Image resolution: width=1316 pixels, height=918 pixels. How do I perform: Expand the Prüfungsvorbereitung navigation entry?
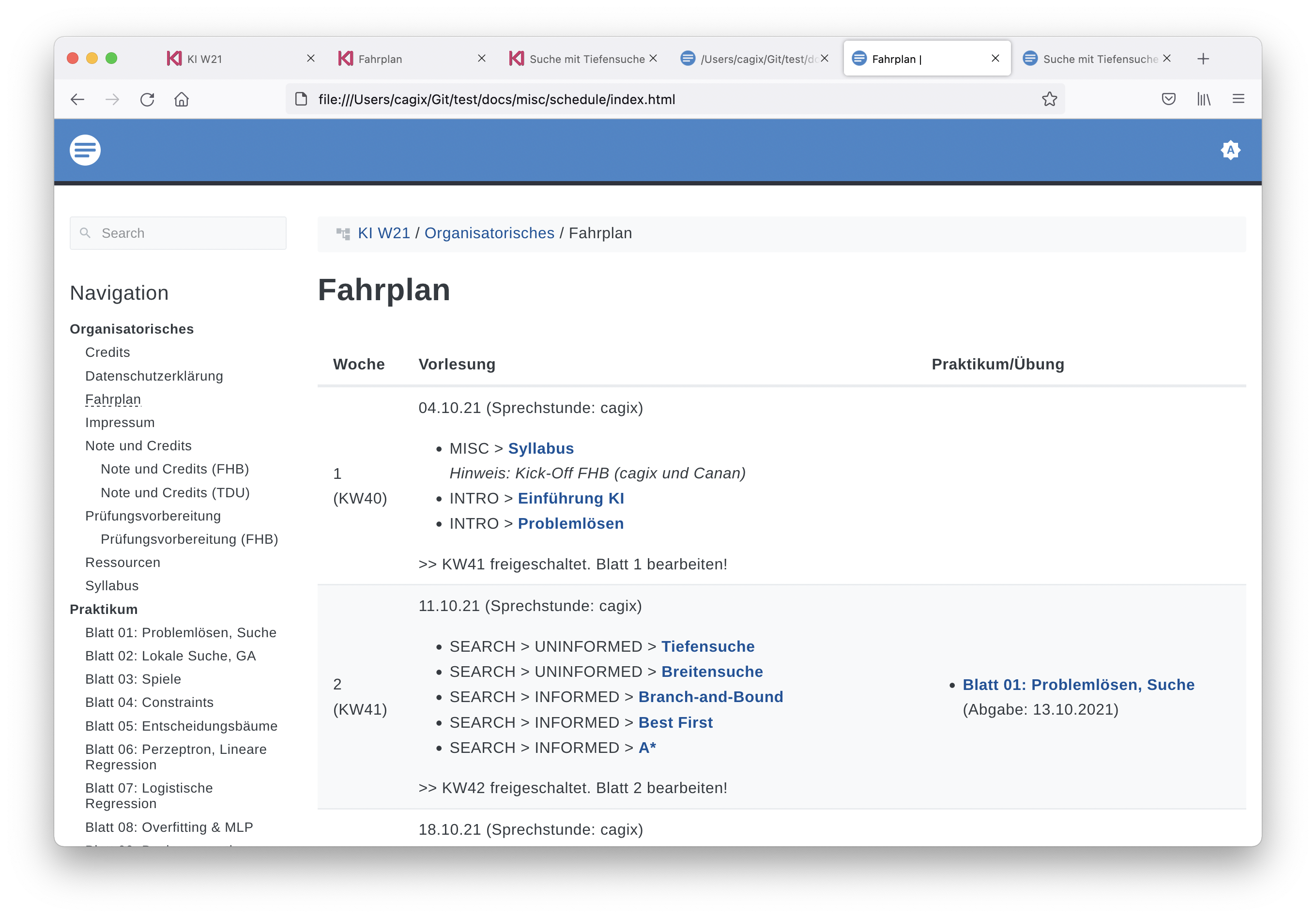pyautogui.click(x=153, y=516)
